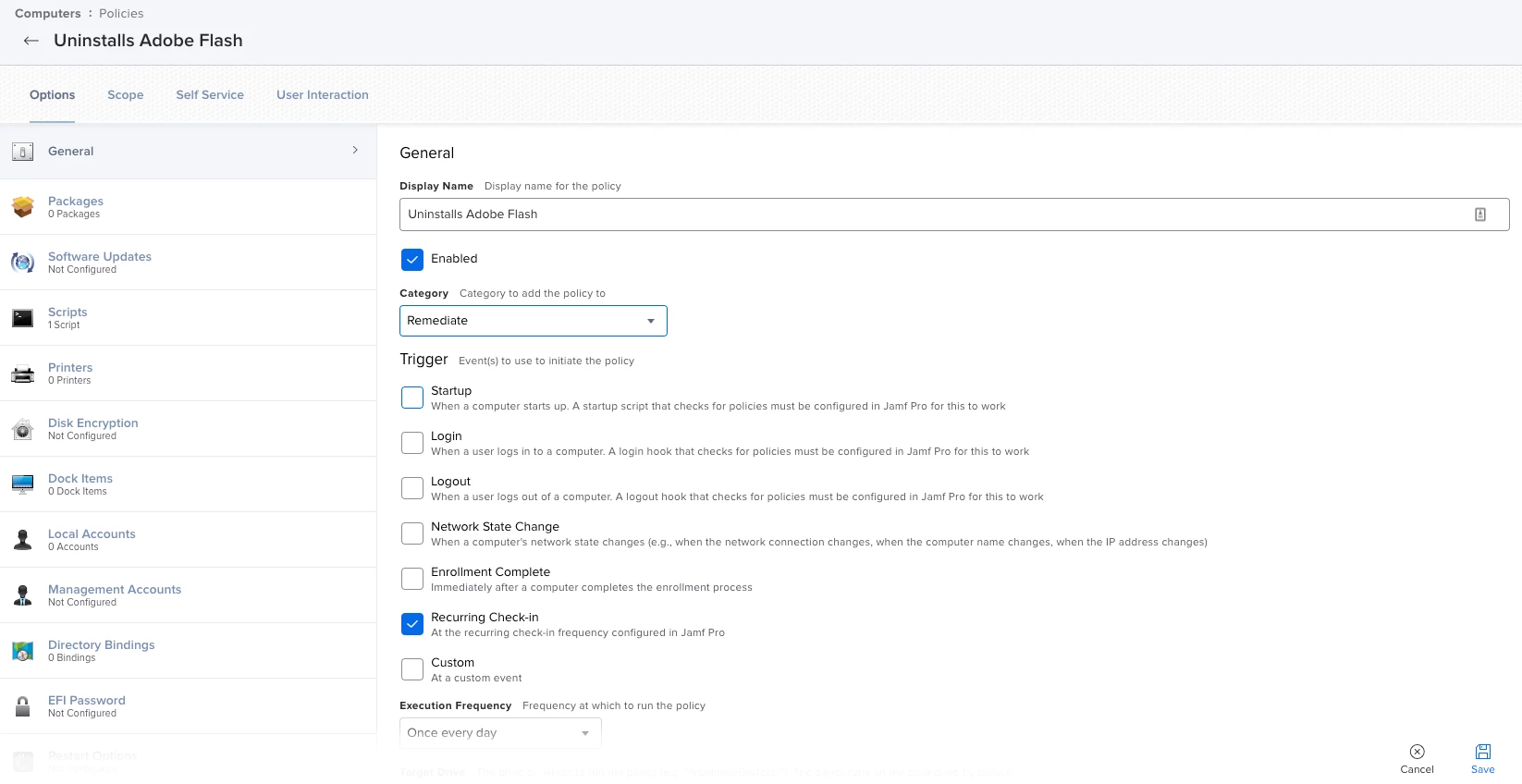Screen dimensions: 1522x784
Task: Click the General payload icon in sidebar
Action: pos(23,152)
